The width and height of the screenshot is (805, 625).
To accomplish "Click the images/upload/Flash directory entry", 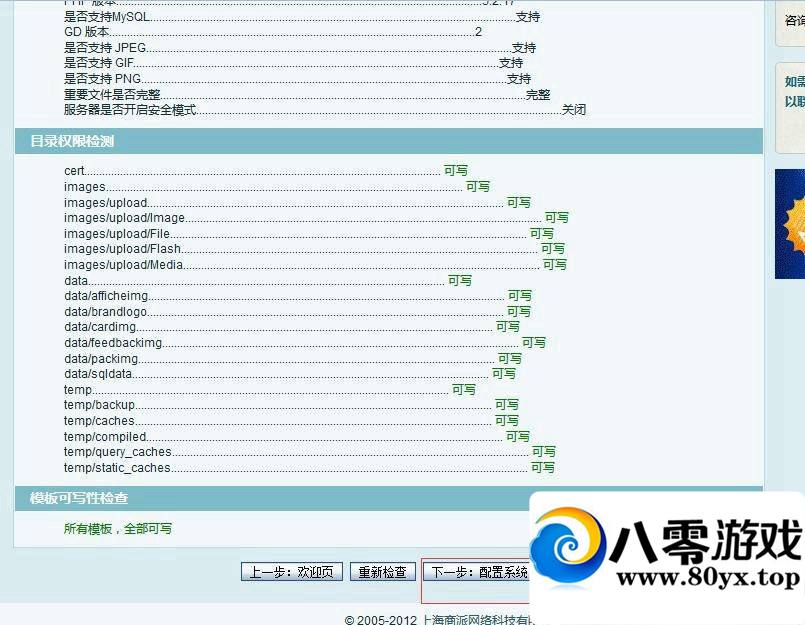I will click(x=122, y=249).
